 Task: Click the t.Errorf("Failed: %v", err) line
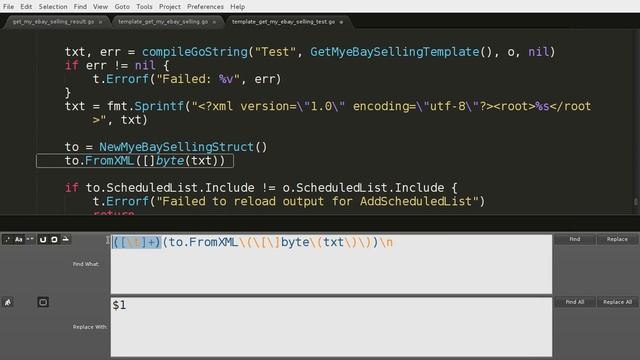point(187,79)
